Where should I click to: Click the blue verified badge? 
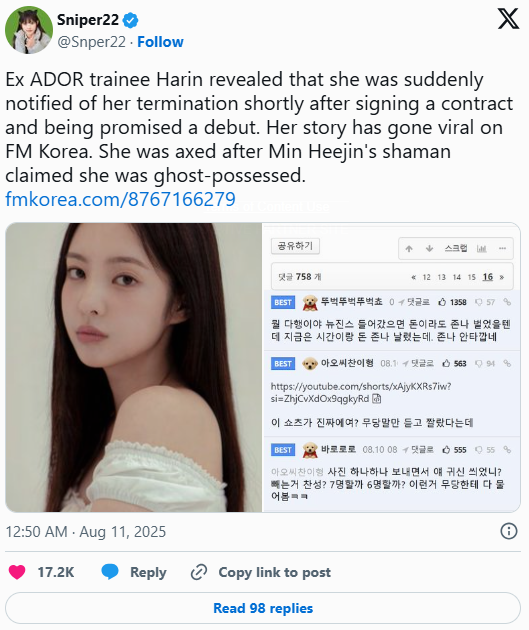coord(130,20)
